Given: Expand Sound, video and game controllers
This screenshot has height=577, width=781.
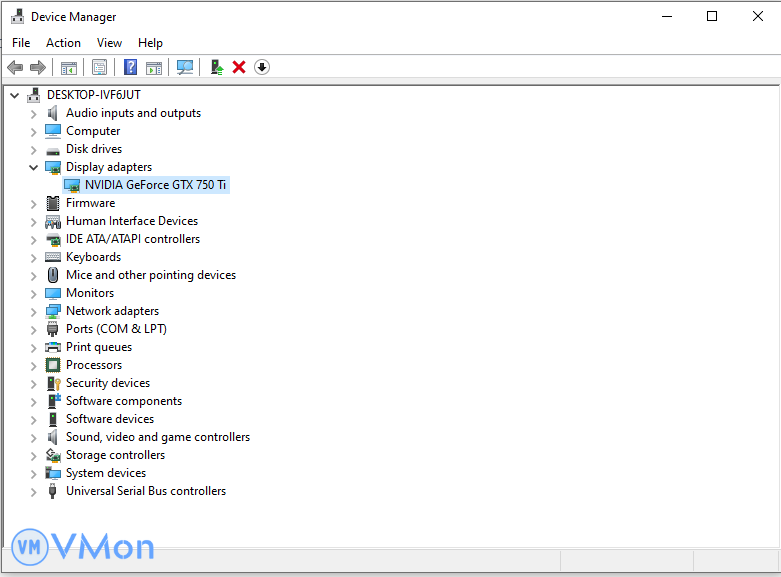Looking at the screenshot, I should (33, 437).
